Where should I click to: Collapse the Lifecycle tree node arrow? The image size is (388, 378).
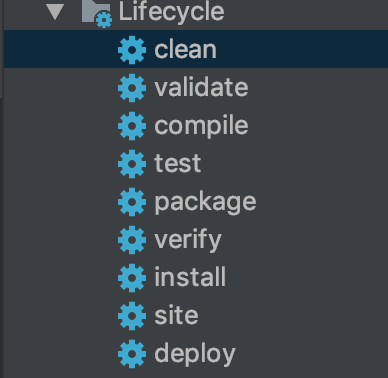[x=55, y=12]
